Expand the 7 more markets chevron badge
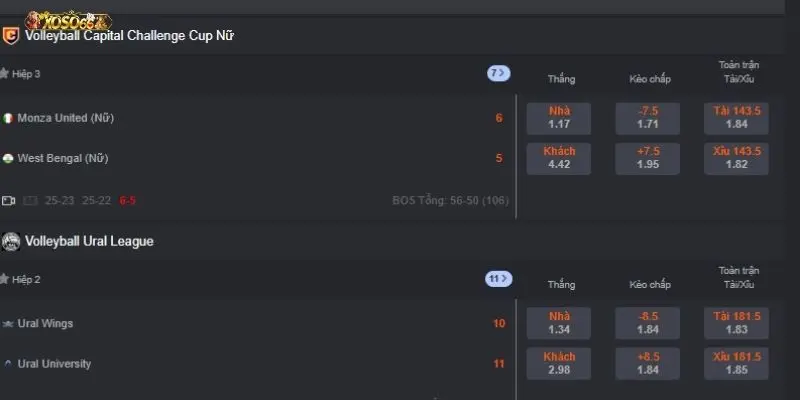800x400 pixels. coord(498,73)
